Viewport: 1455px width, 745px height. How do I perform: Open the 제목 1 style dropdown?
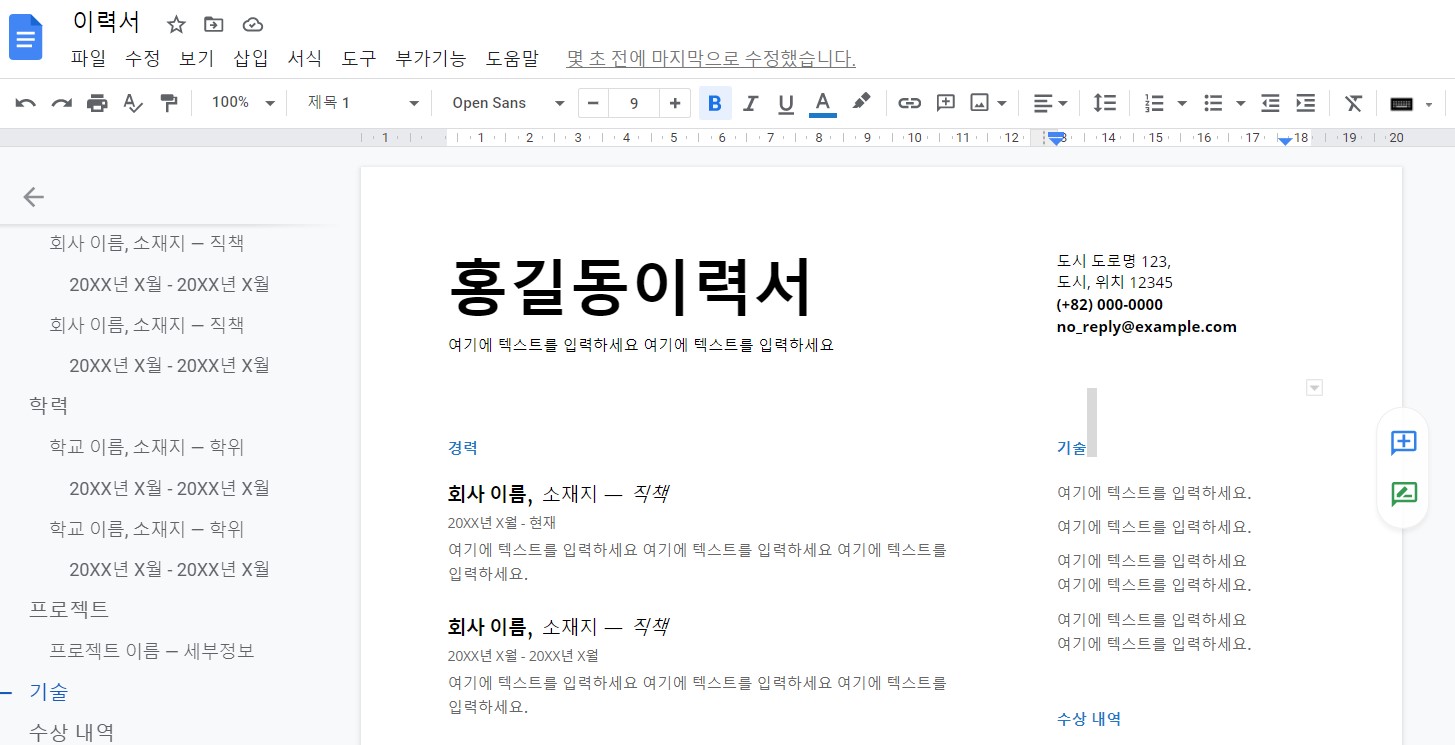[x=363, y=103]
